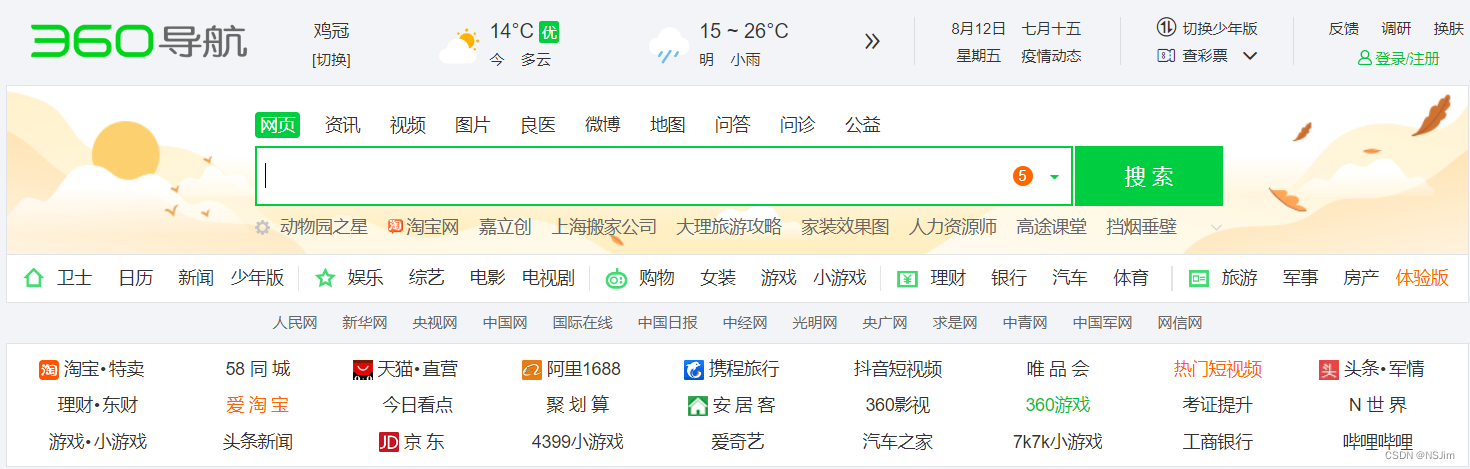The image size is (1470, 469).
Task: Click the 360导航 logo
Action: pyautogui.click(x=138, y=42)
